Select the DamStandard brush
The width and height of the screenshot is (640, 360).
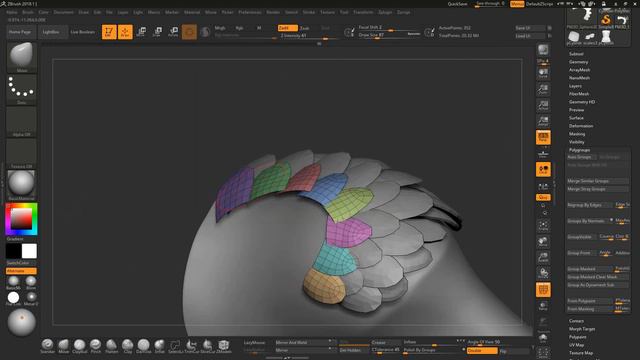point(143,346)
